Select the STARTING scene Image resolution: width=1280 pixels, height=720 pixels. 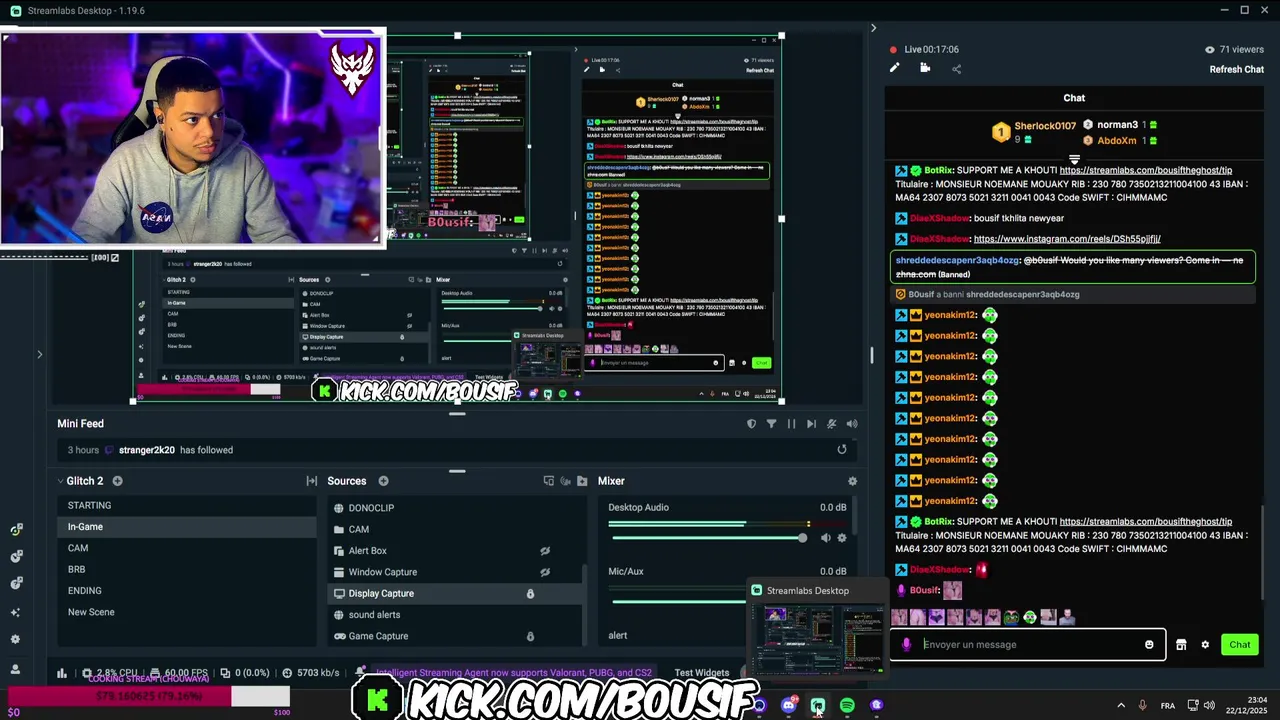point(187,505)
